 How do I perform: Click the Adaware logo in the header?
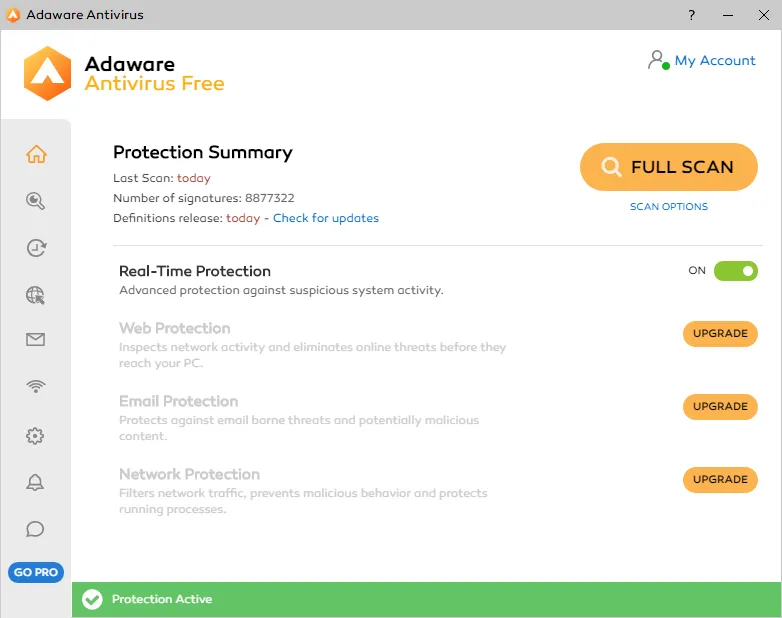pyautogui.click(x=48, y=73)
